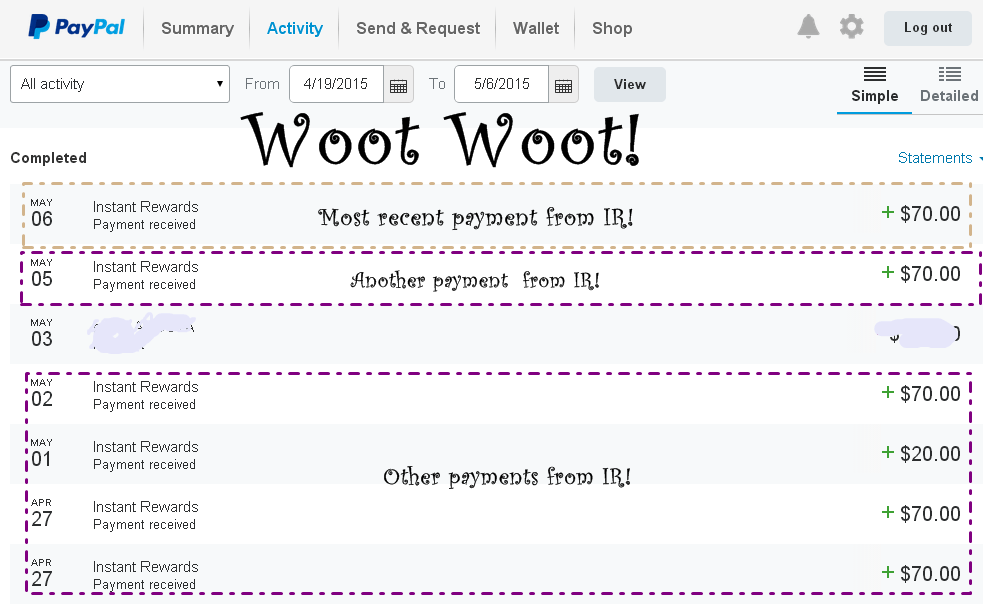Image resolution: width=983 pixels, height=609 pixels.
Task: Click the Completed section heading
Action: [x=49, y=158]
